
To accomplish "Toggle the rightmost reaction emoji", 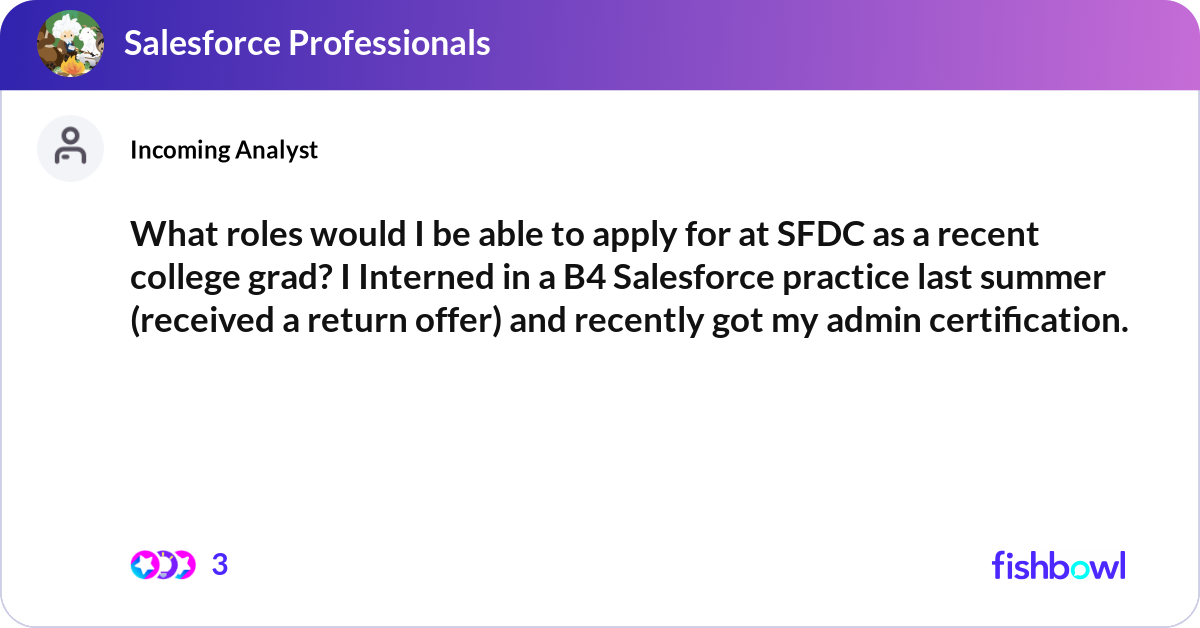I will pos(184,564).
